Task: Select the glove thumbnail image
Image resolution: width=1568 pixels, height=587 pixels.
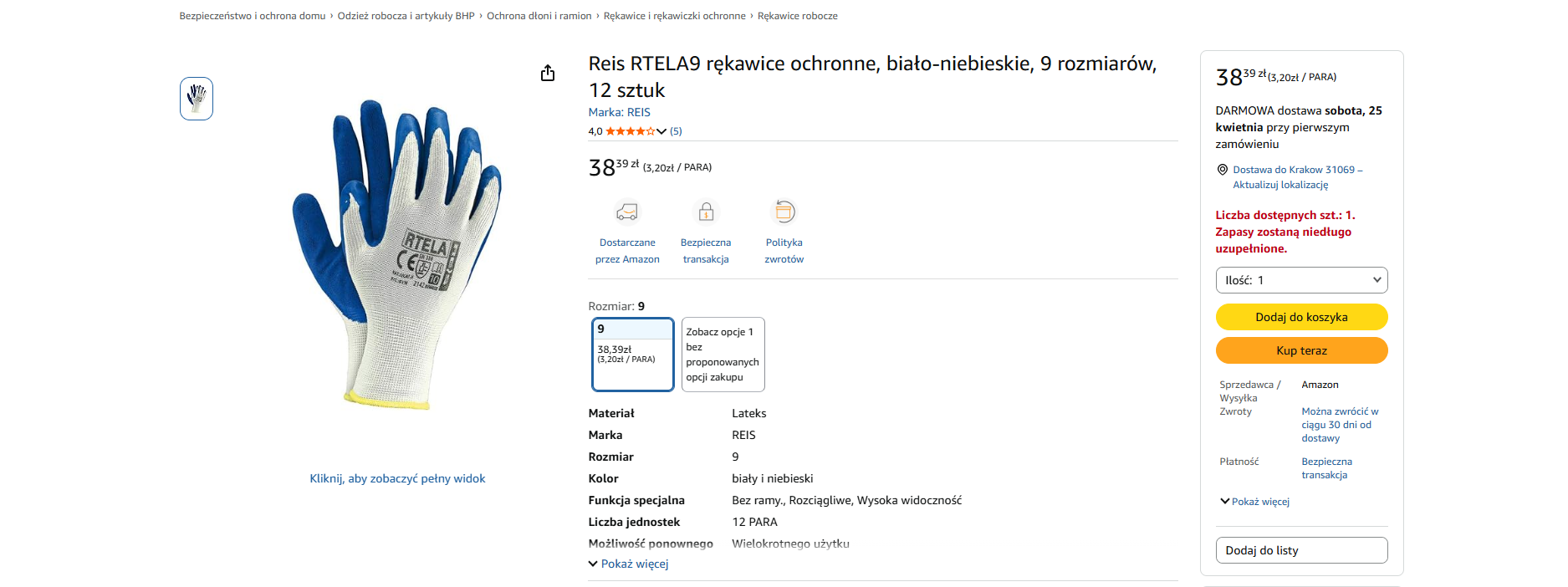Action: [x=197, y=99]
